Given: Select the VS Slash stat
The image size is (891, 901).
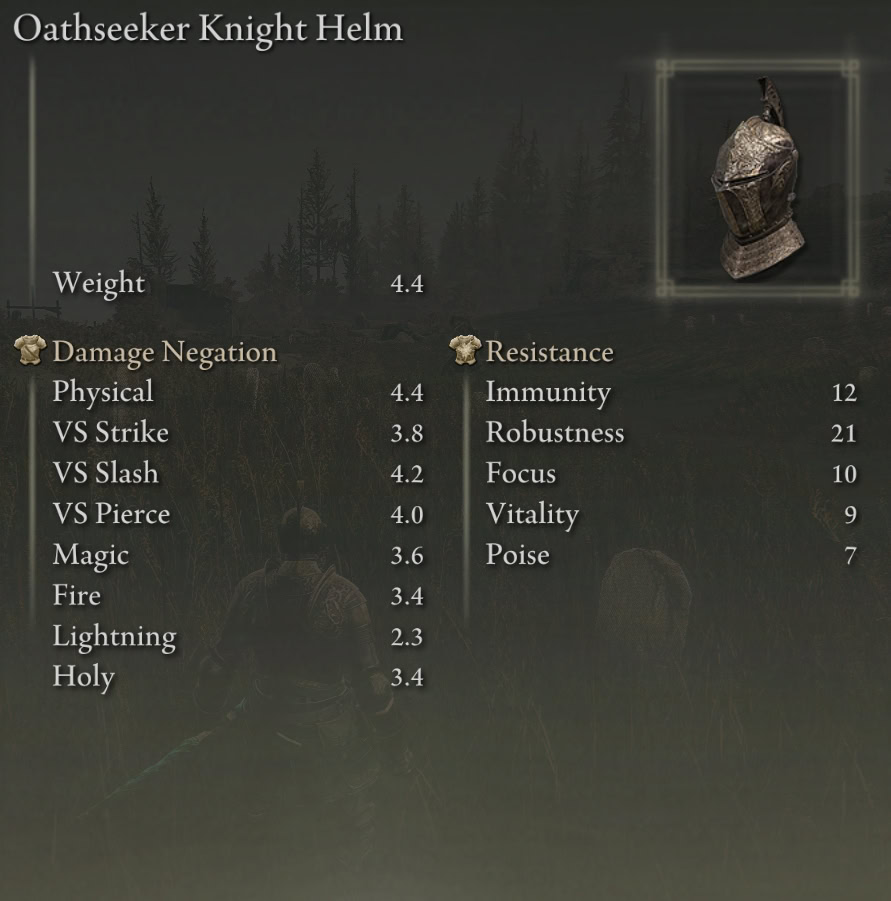Looking at the screenshot, I should tap(238, 473).
